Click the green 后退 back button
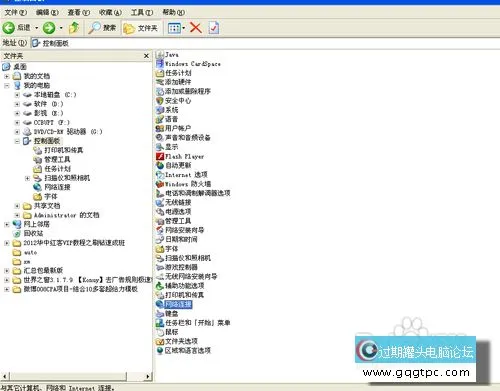 coord(17,28)
